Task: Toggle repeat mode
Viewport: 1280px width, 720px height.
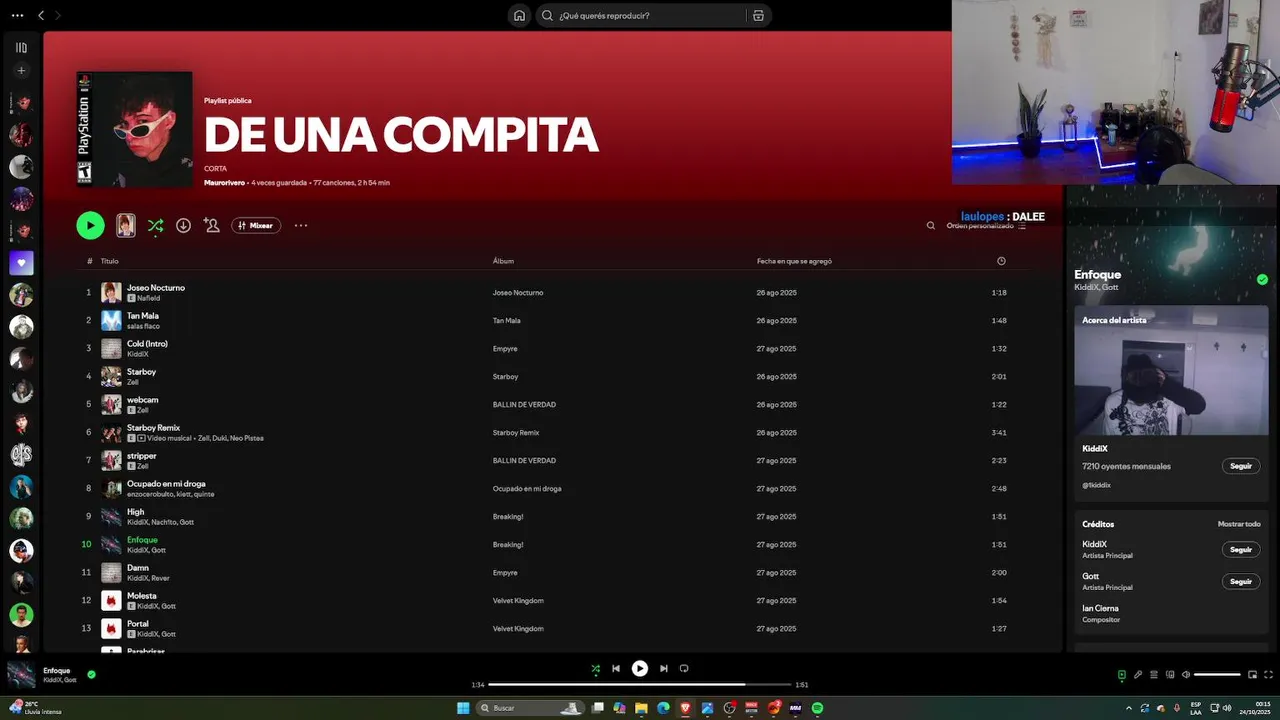Action: click(684, 669)
